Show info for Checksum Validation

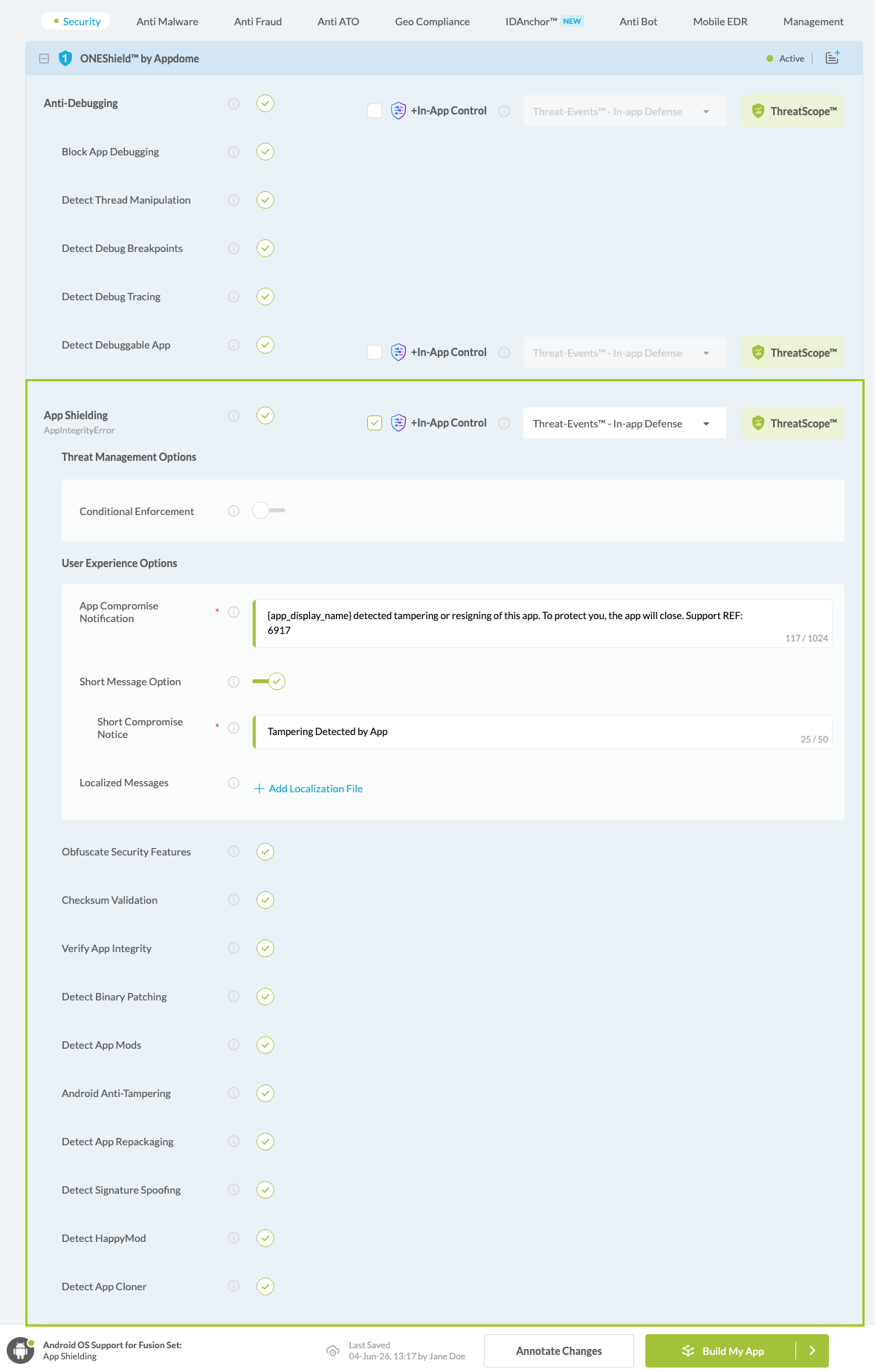tap(233, 900)
